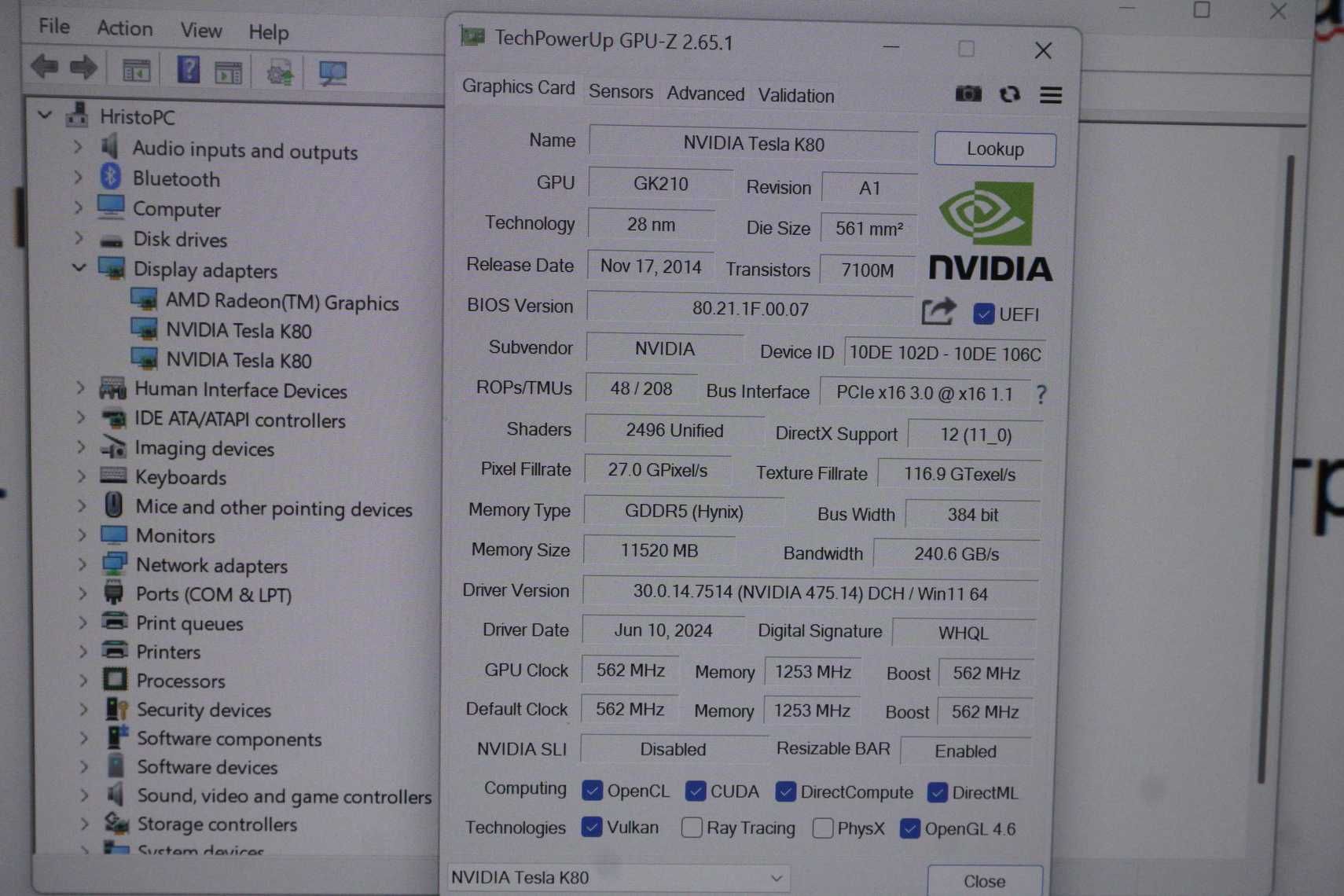Click the BIOS export share icon
Screen dimensions: 1344x896
(x=938, y=312)
